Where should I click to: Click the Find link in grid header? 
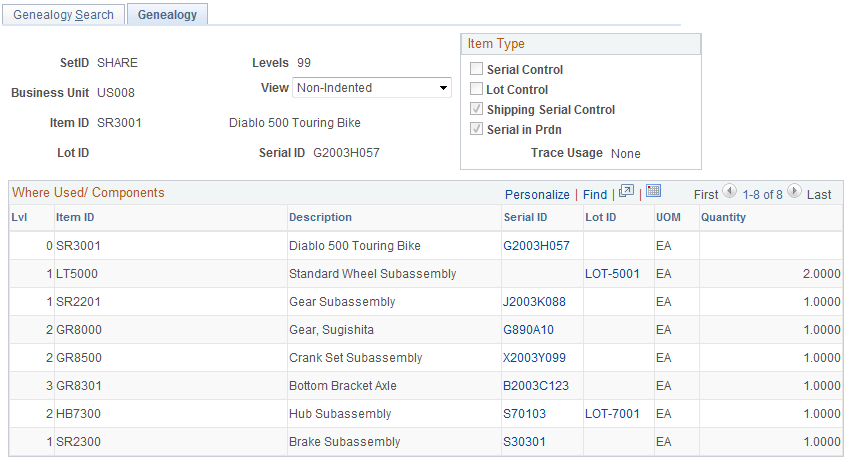[595, 195]
